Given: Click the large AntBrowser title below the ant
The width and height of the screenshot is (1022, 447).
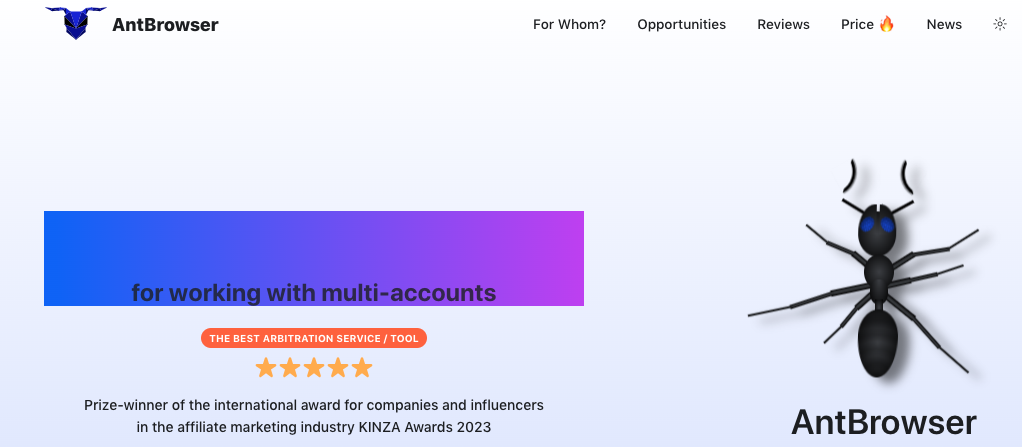Looking at the screenshot, I should point(883,422).
